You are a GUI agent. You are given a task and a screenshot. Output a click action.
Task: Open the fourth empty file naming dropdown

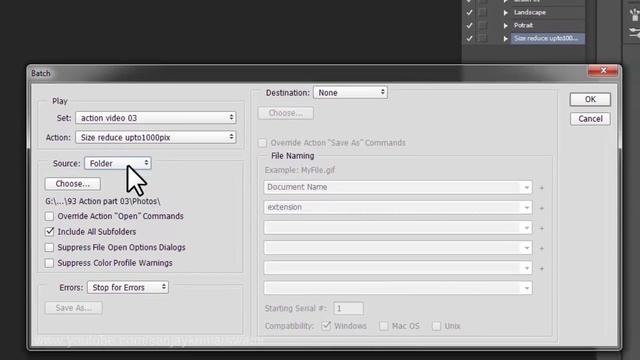pos(398,248)
